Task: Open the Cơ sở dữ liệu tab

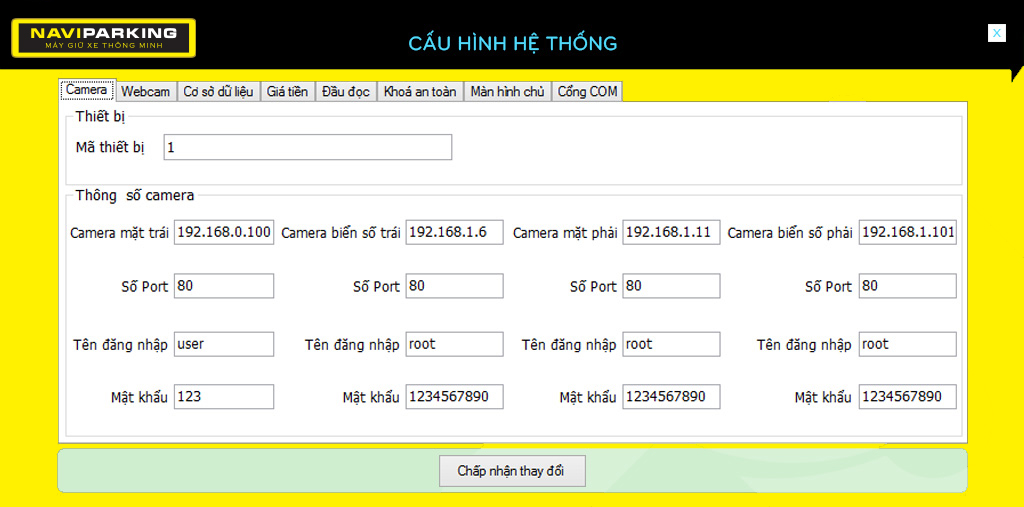Action: tap(219, 91)
